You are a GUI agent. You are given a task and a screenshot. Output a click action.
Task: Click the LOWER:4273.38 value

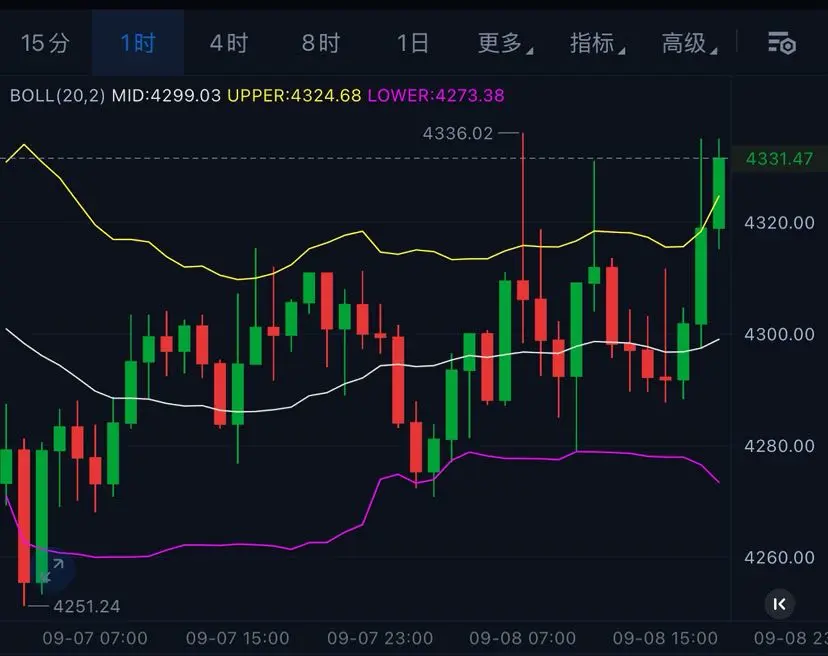click(436, 96)
